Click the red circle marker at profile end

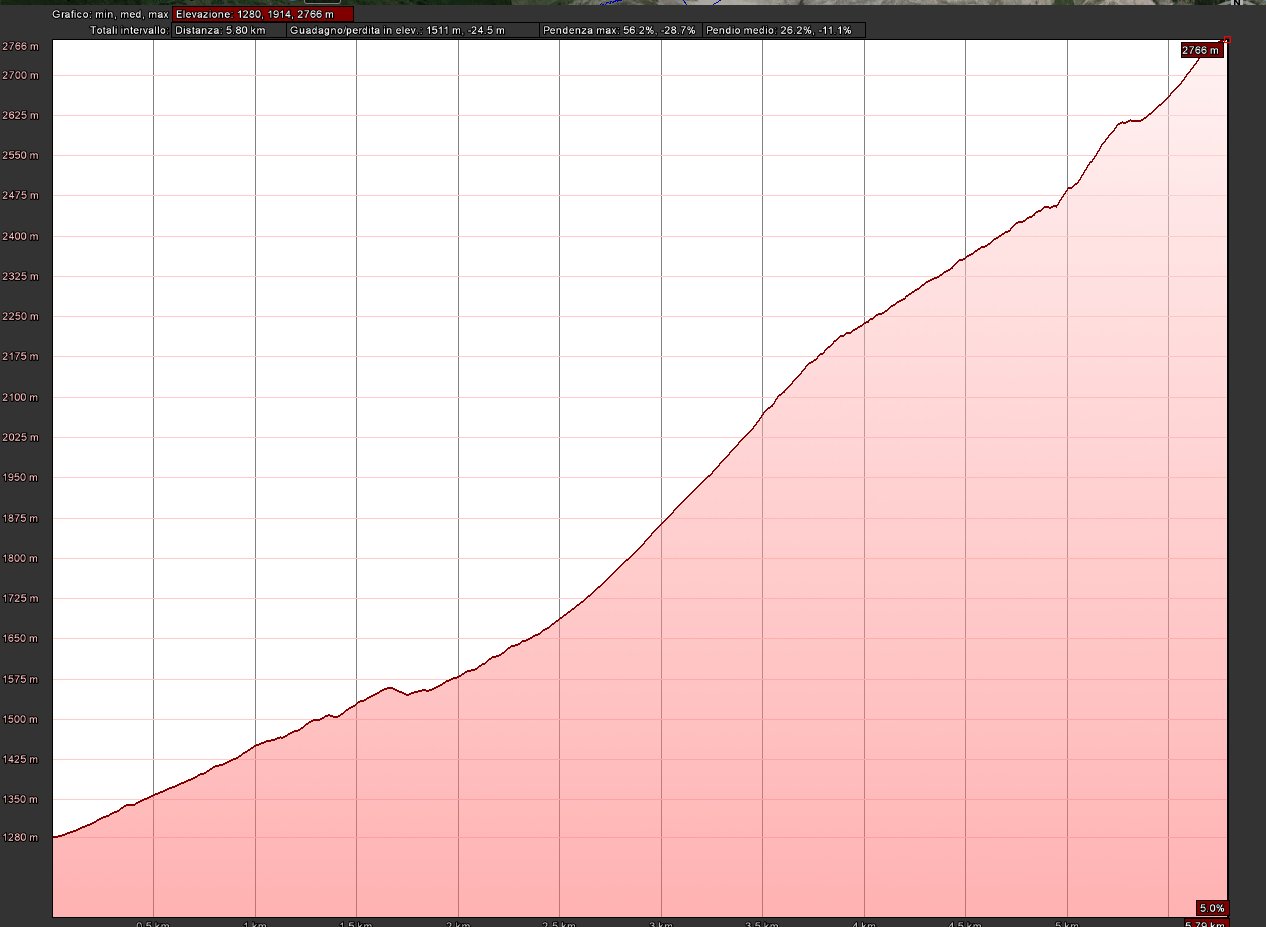(1227, 41)
